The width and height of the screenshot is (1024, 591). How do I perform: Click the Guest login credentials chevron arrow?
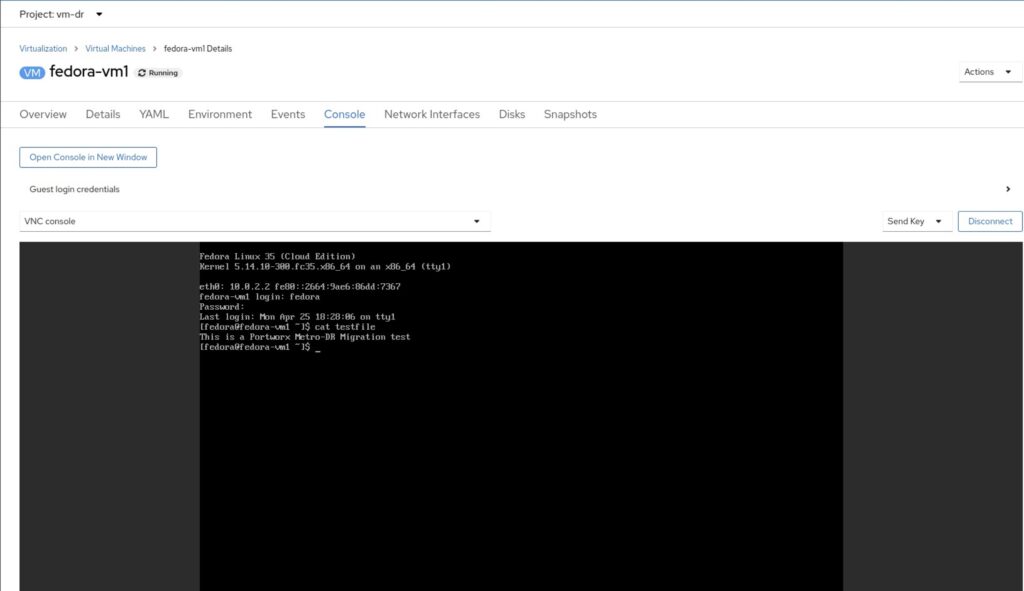[x=1007, y=189]
